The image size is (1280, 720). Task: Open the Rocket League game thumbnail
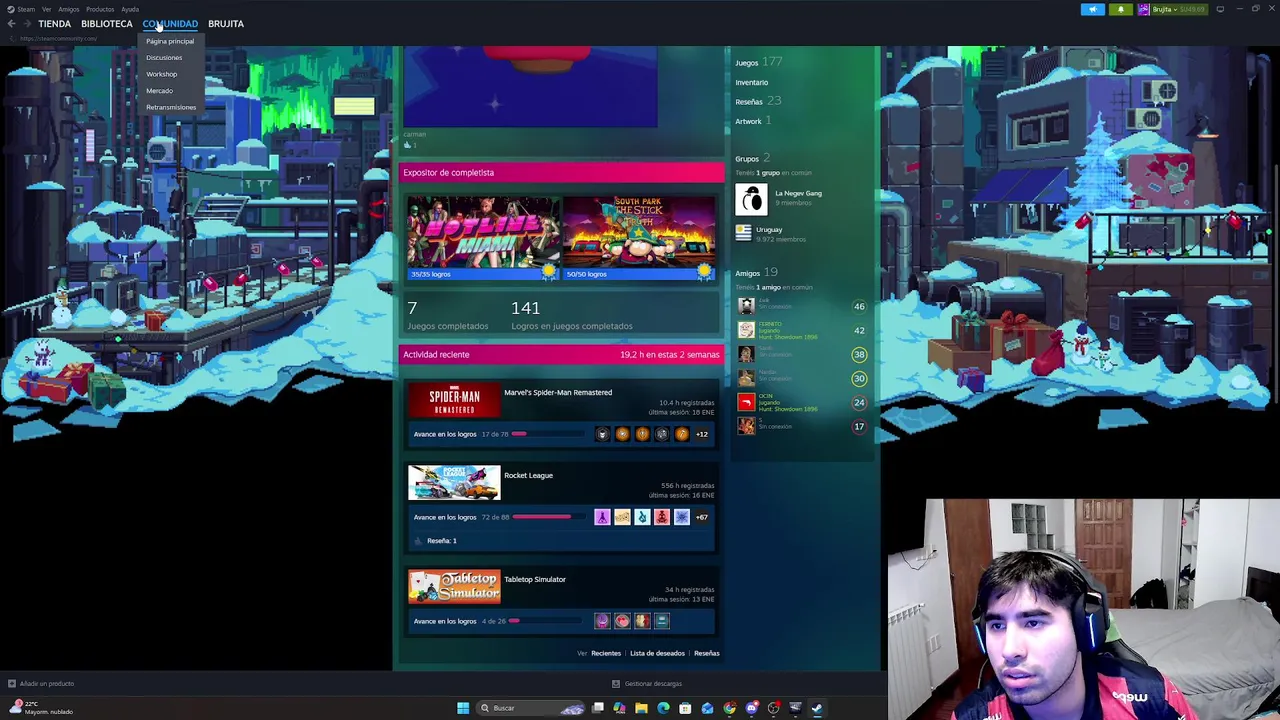click(454, 483)
